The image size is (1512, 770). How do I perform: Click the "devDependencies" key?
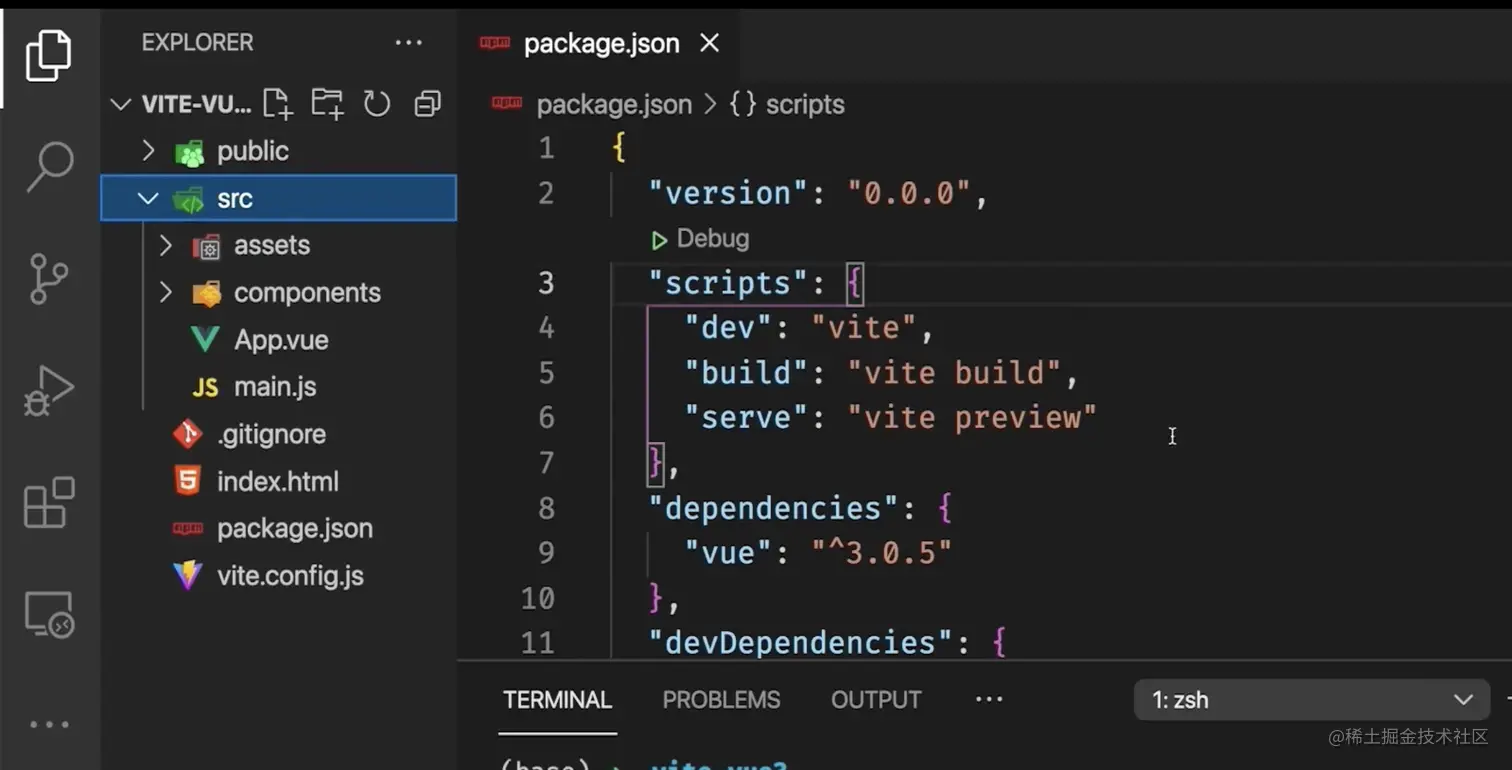click(x=801, y=642)
